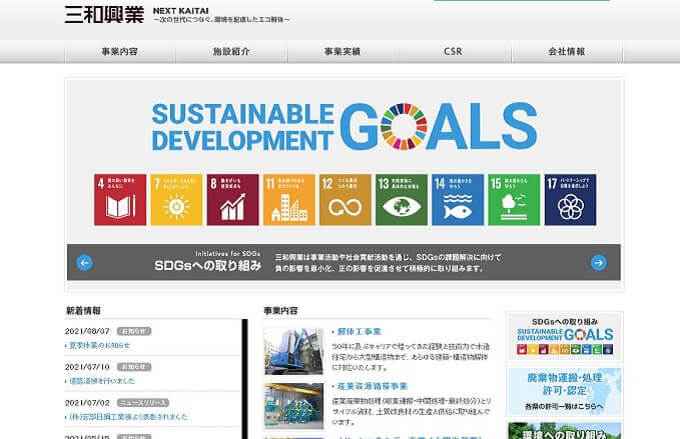Screen dimensions: 680x439
Task: Click SDG goal 12 infinity loop icon
Action: tap(345, 200)
